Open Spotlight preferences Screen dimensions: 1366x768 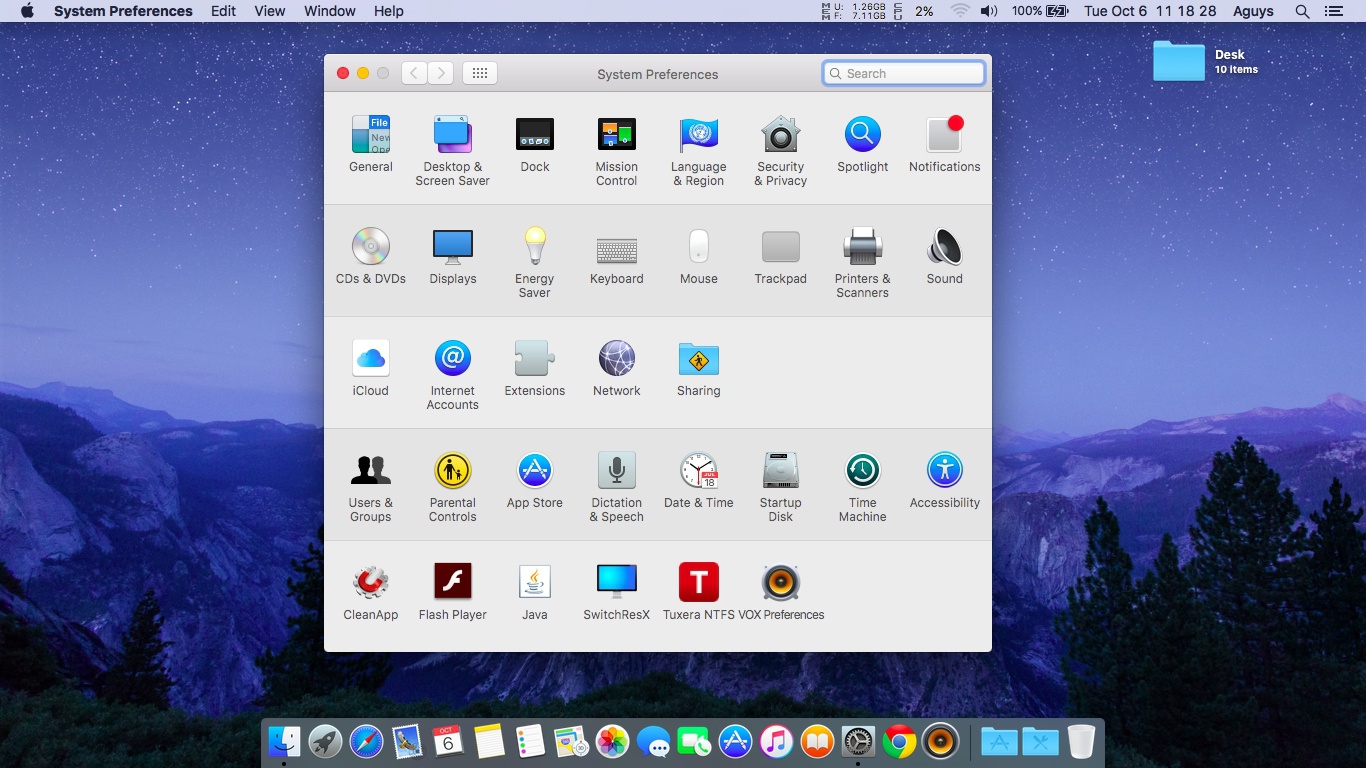coord(863,145)
